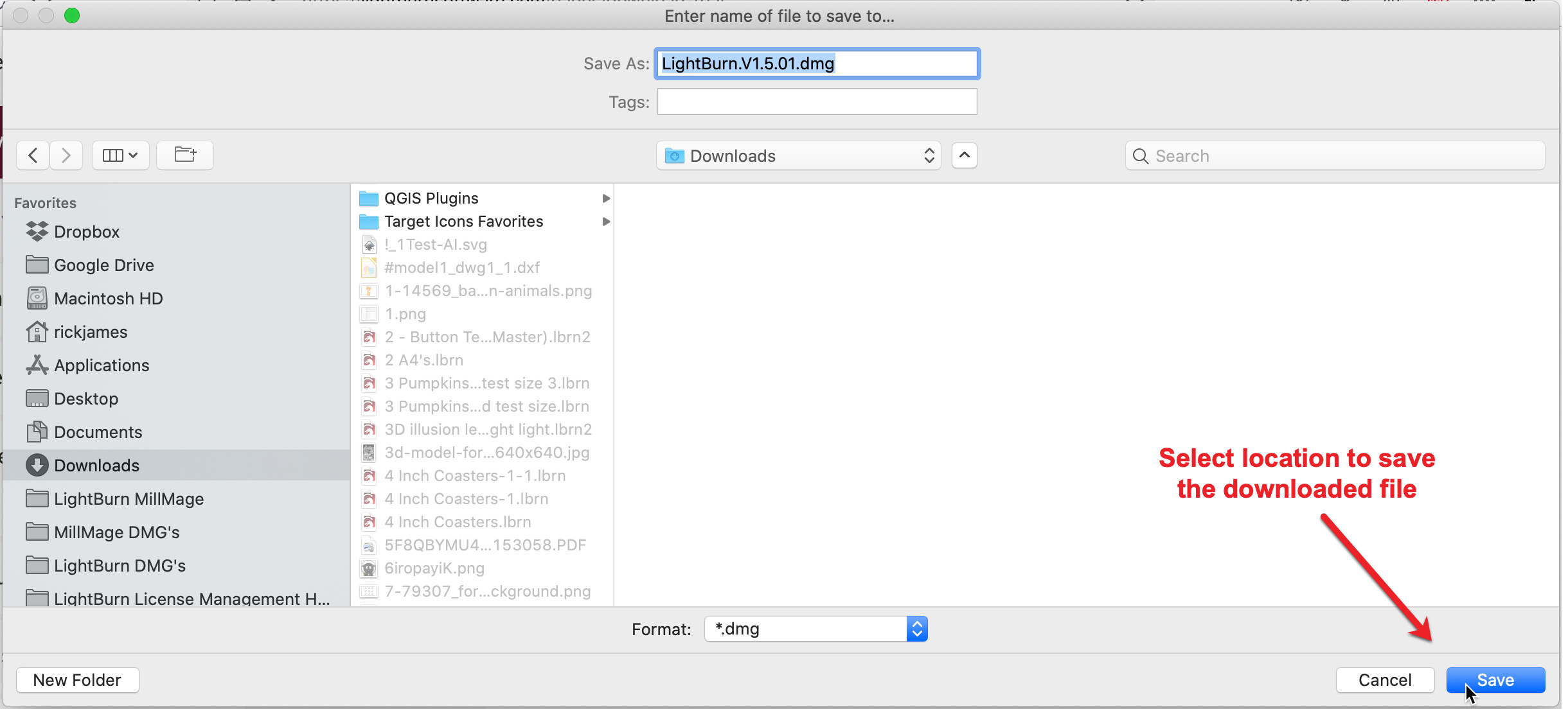Click the MillMage DMG's folder icon

coord(37,532)
